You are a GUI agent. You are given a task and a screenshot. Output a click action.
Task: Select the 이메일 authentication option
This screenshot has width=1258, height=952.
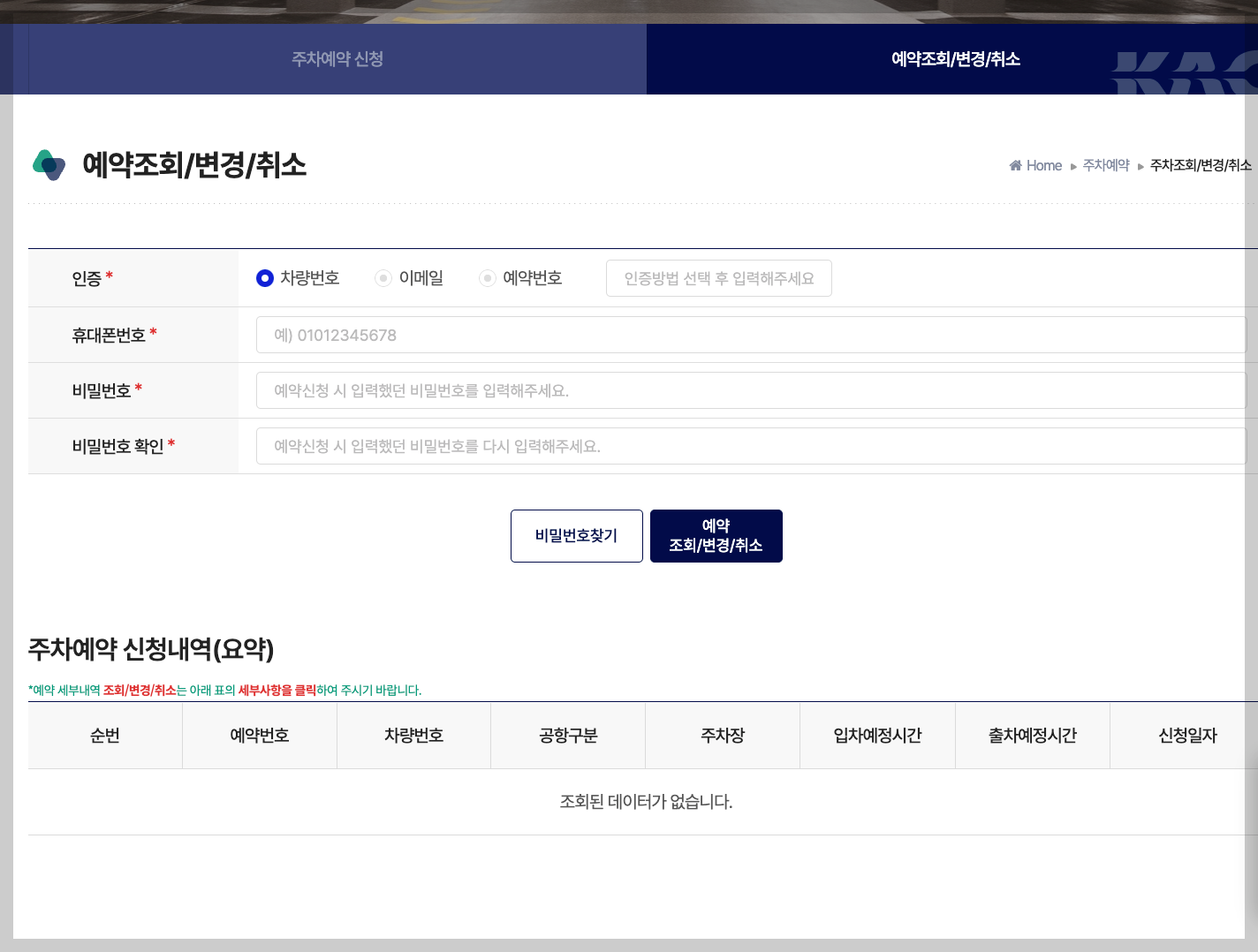(383, 278)
